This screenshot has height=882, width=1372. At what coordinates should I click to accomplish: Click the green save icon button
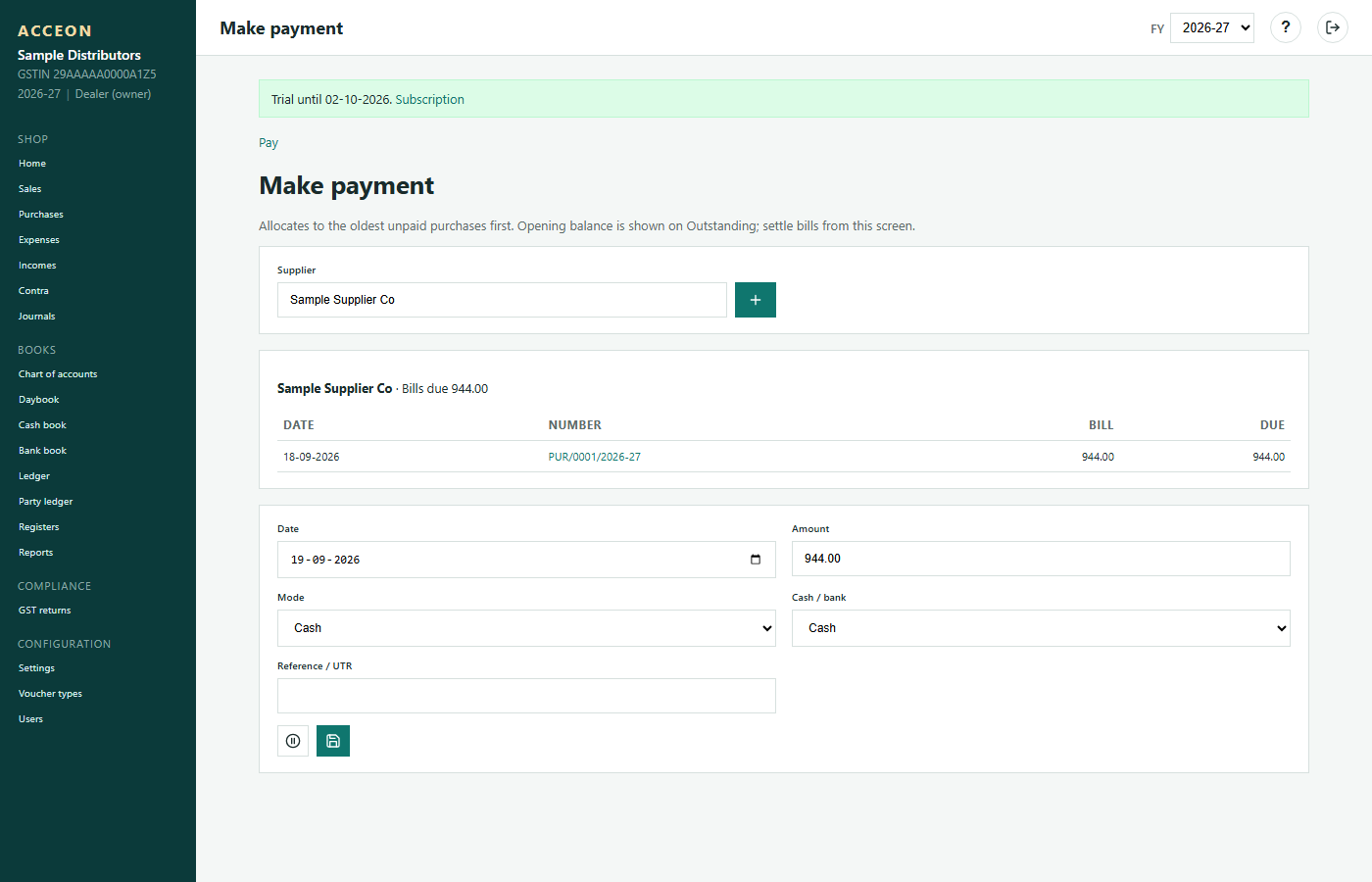333,741
